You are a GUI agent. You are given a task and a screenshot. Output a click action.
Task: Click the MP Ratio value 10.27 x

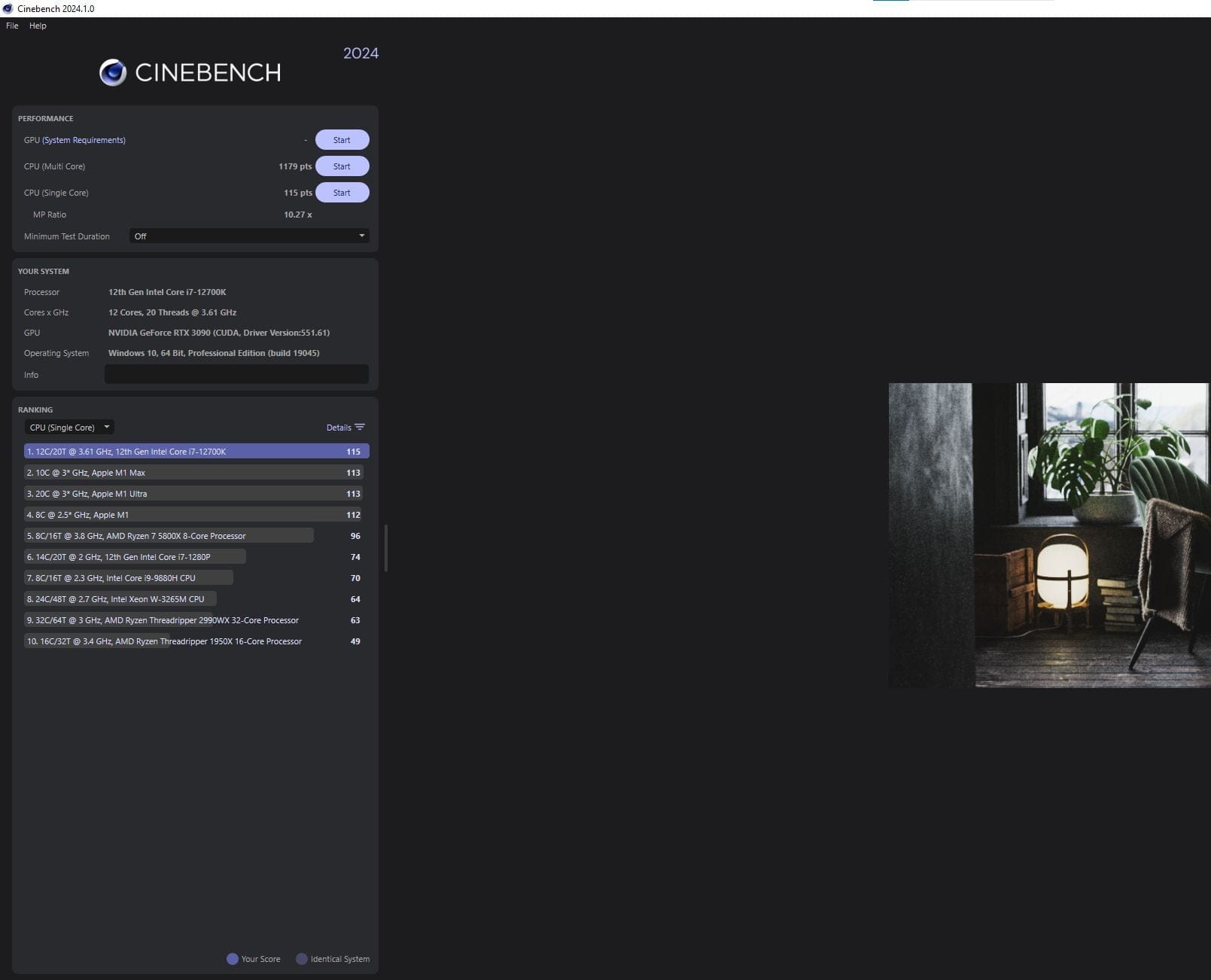[x=298, y=215]
